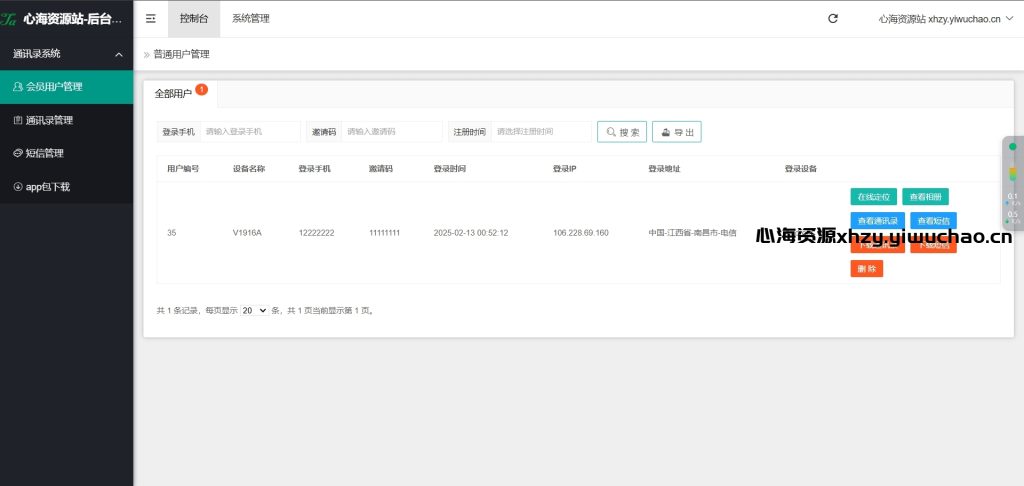The image size is (1024, 486).
Task: Click the refresh icon in top bar
Action: coord(833,19)
